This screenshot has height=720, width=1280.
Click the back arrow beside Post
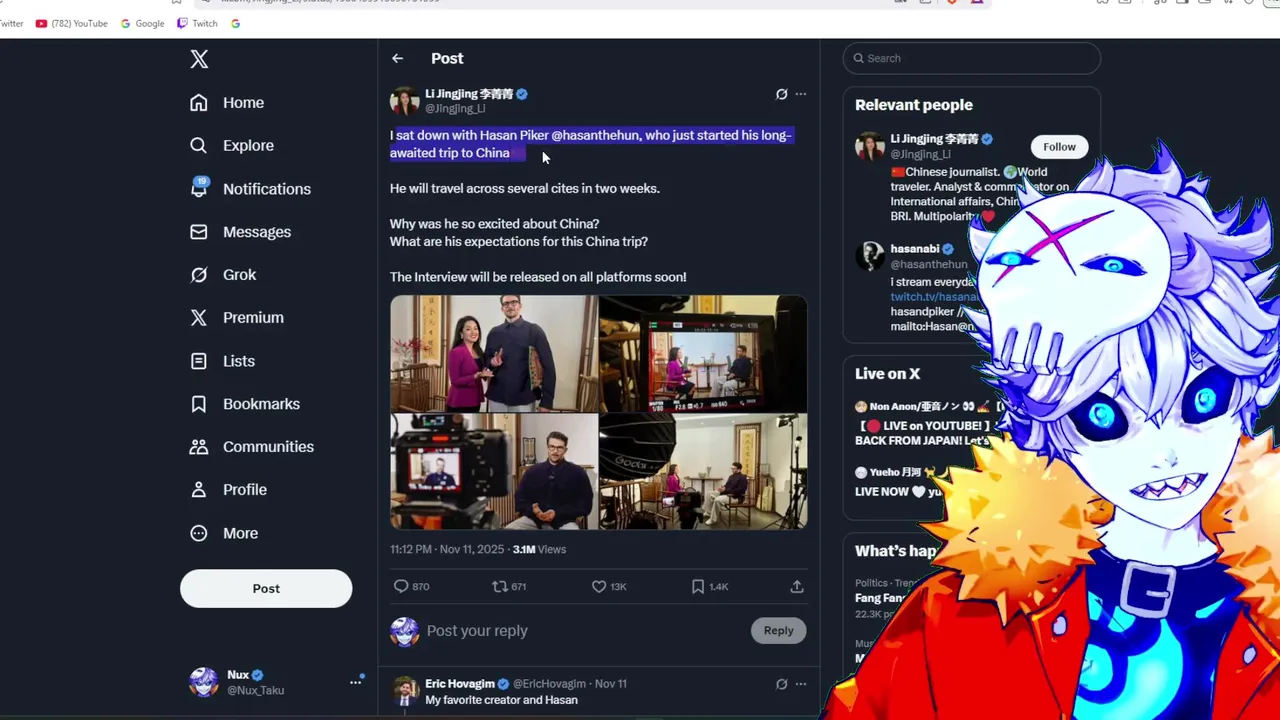click(398, 59)
